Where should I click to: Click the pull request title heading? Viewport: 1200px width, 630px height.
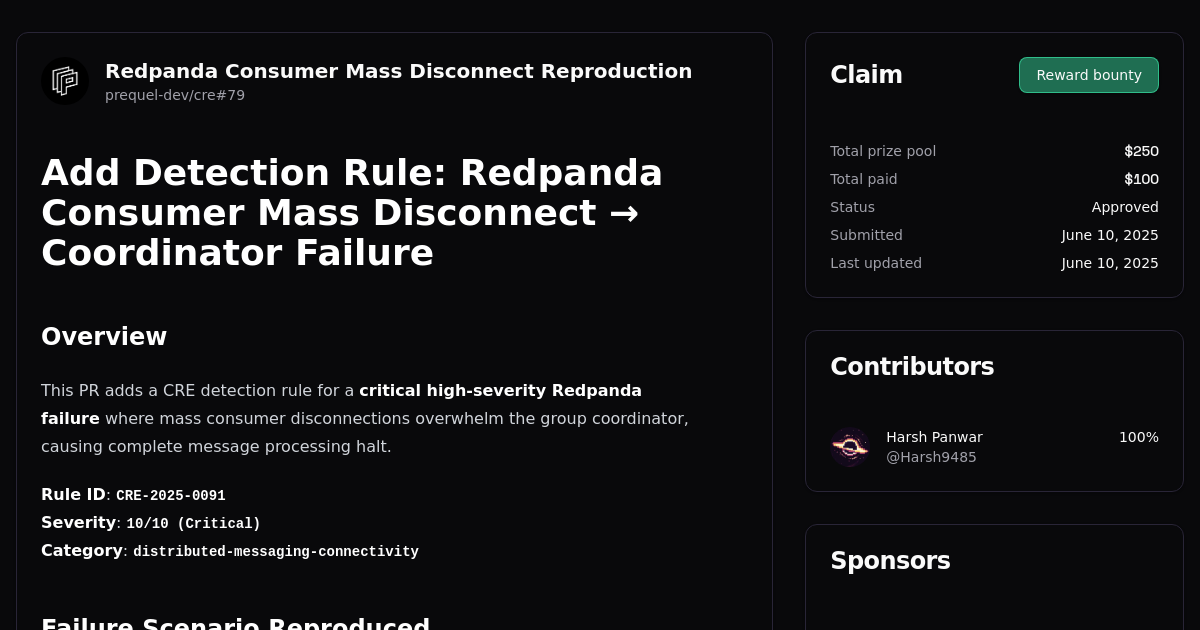pyautogui.click(x=351, y=212)
